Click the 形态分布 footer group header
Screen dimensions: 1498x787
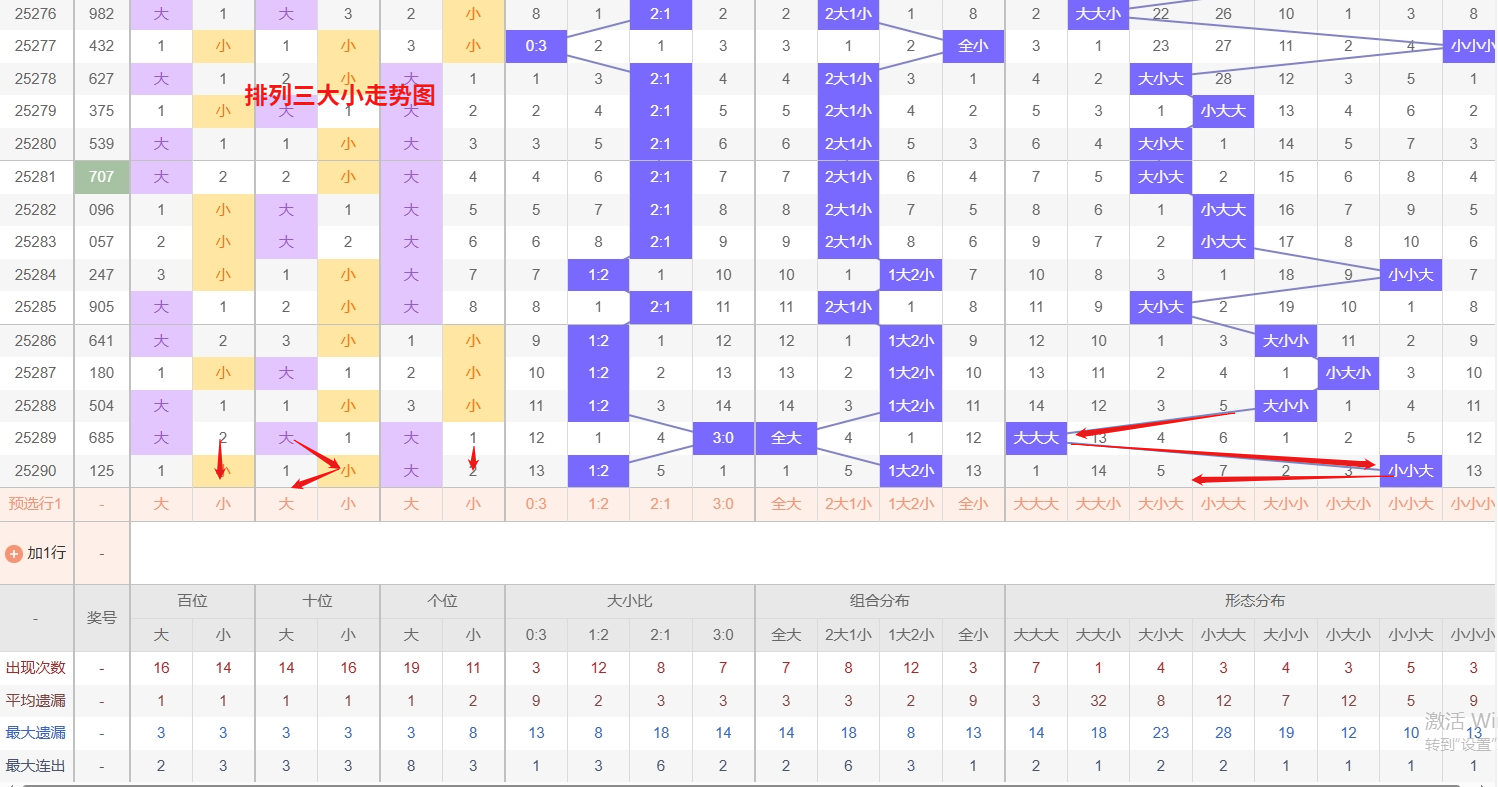pyautogui.click(x=1255, y=601)
